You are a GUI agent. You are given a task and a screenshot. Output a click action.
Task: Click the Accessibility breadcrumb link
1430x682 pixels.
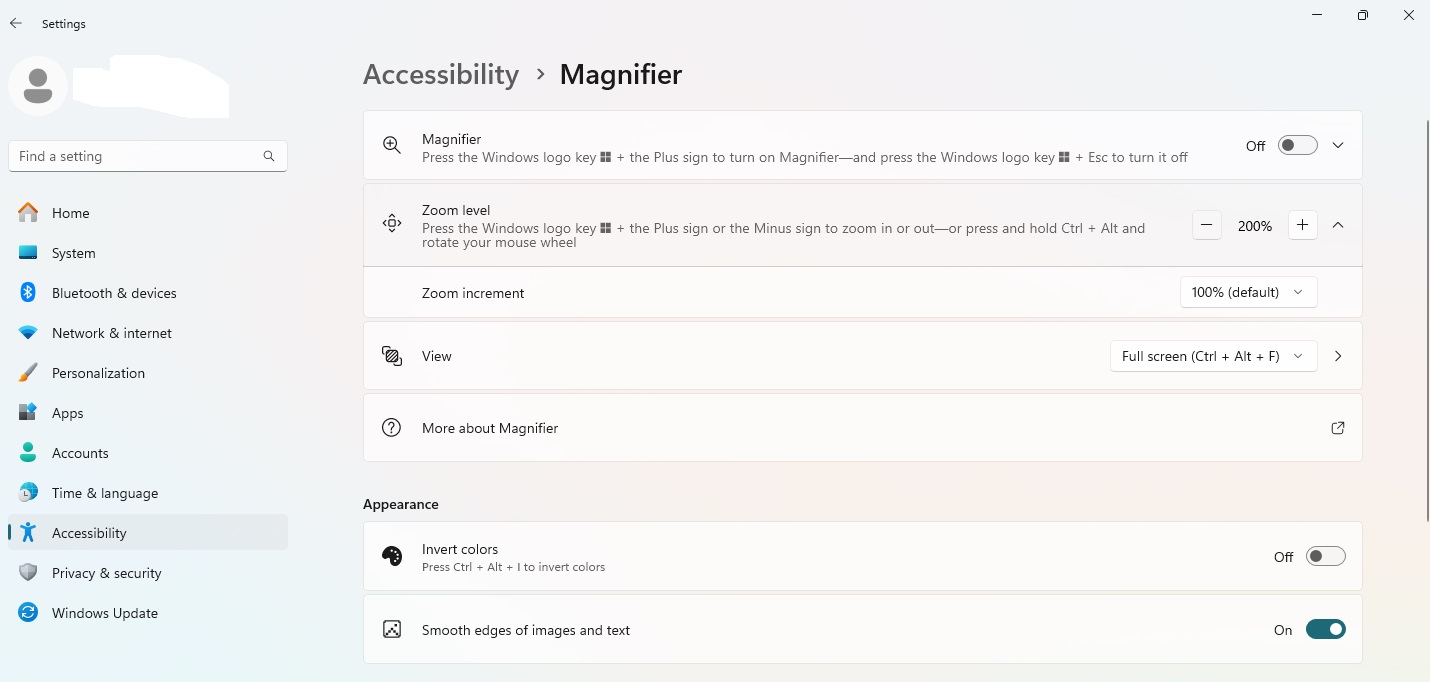pyautogui.click(x=441, y=75)
